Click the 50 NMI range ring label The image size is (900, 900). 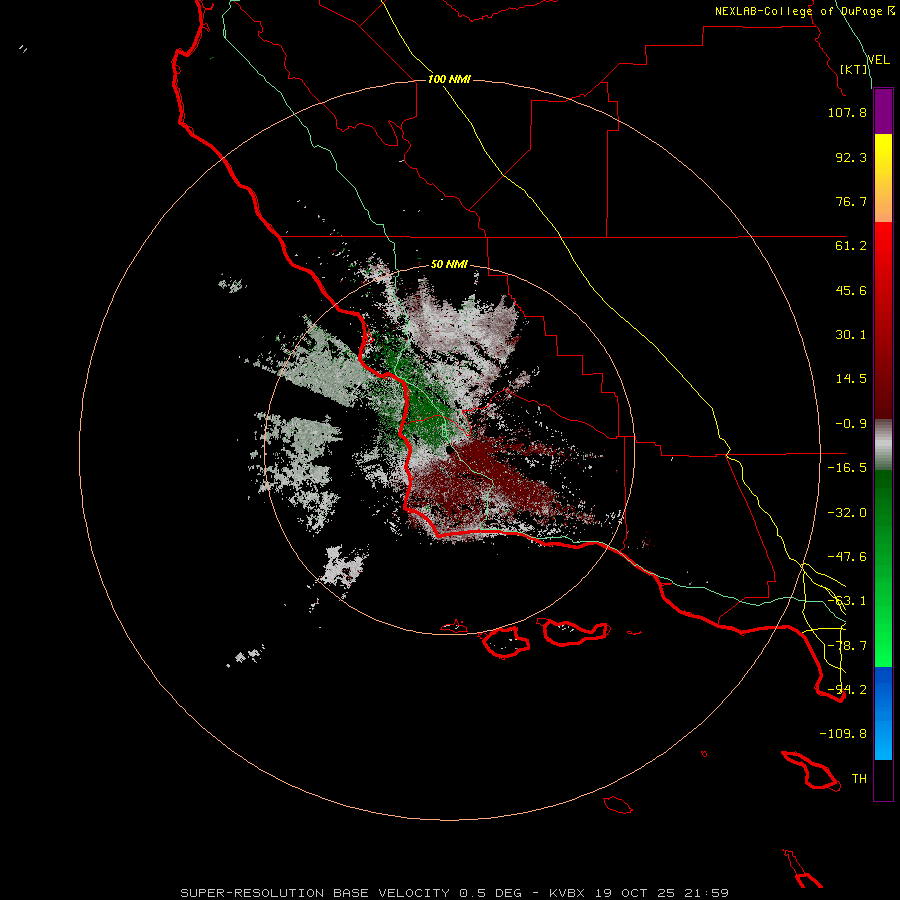(449, 265)
